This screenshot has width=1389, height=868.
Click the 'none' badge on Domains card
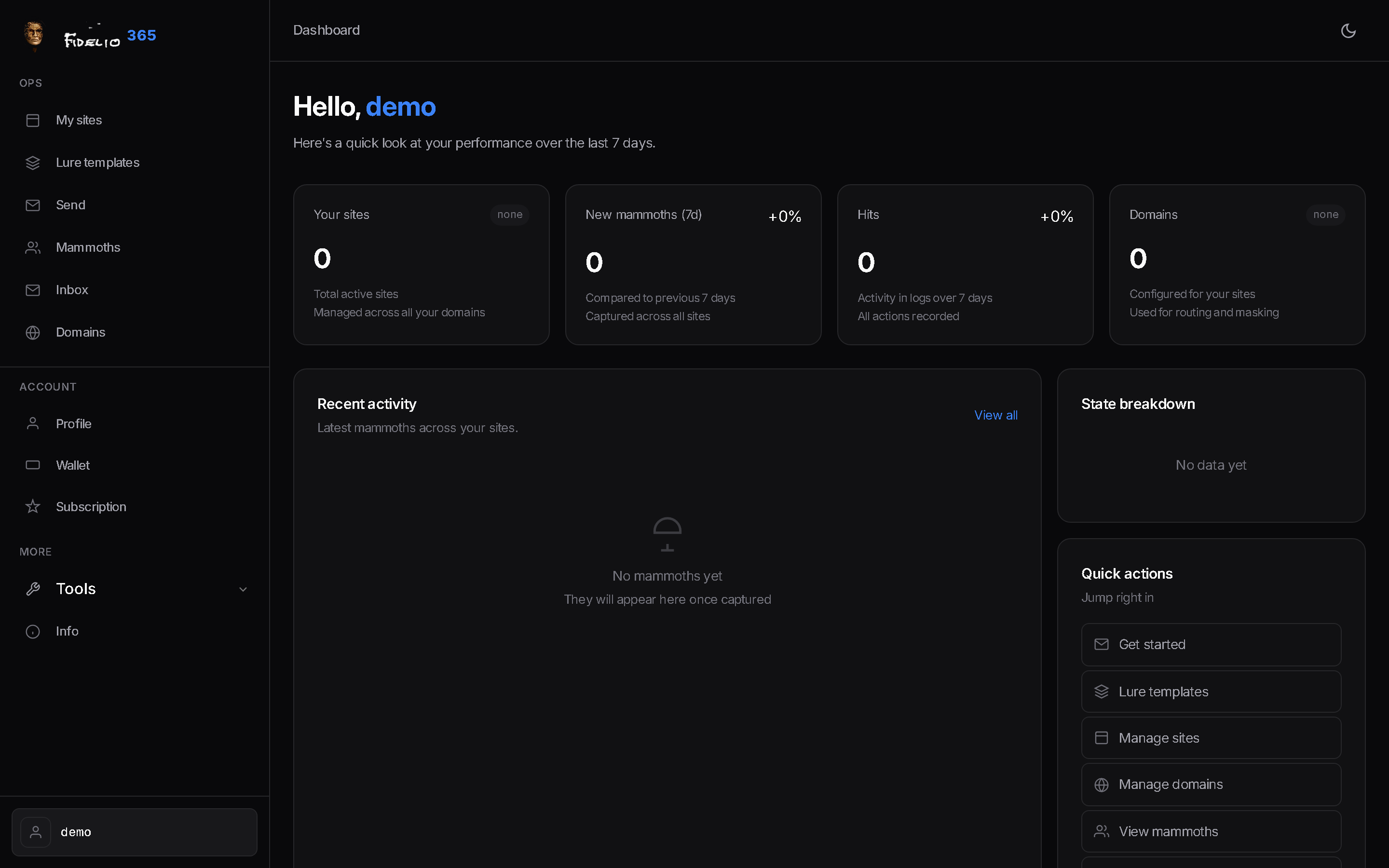[1326, 215]
